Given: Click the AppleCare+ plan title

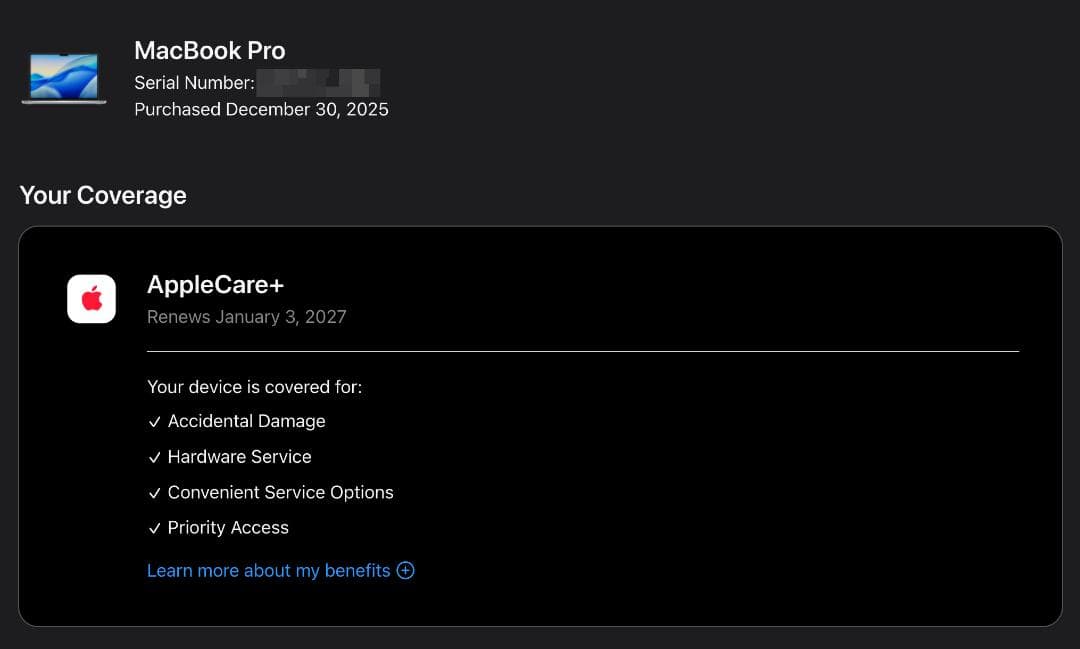Looking at the screenshot, I should [x=216, y=285].
